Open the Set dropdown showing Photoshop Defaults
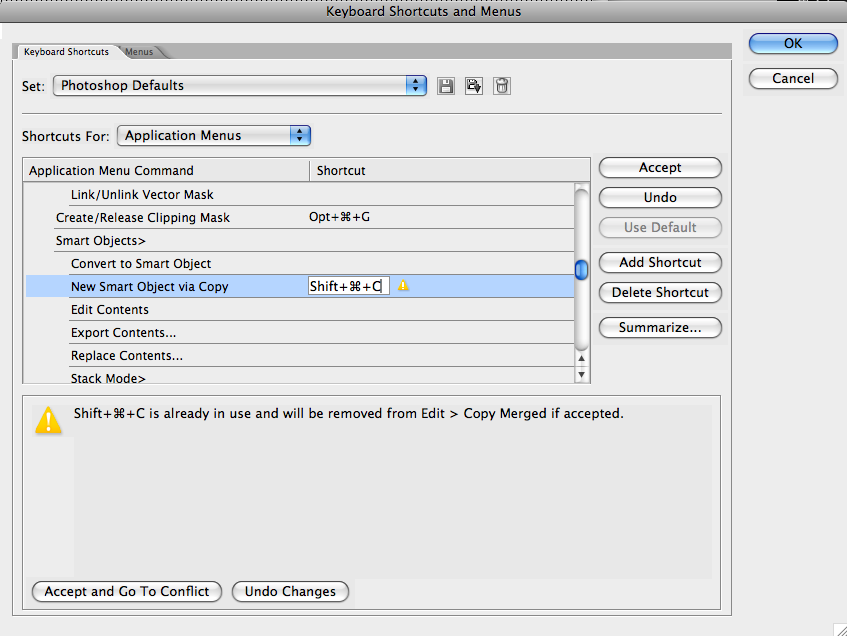Screen dimensions: 847x636 click(x=240, y=85)
